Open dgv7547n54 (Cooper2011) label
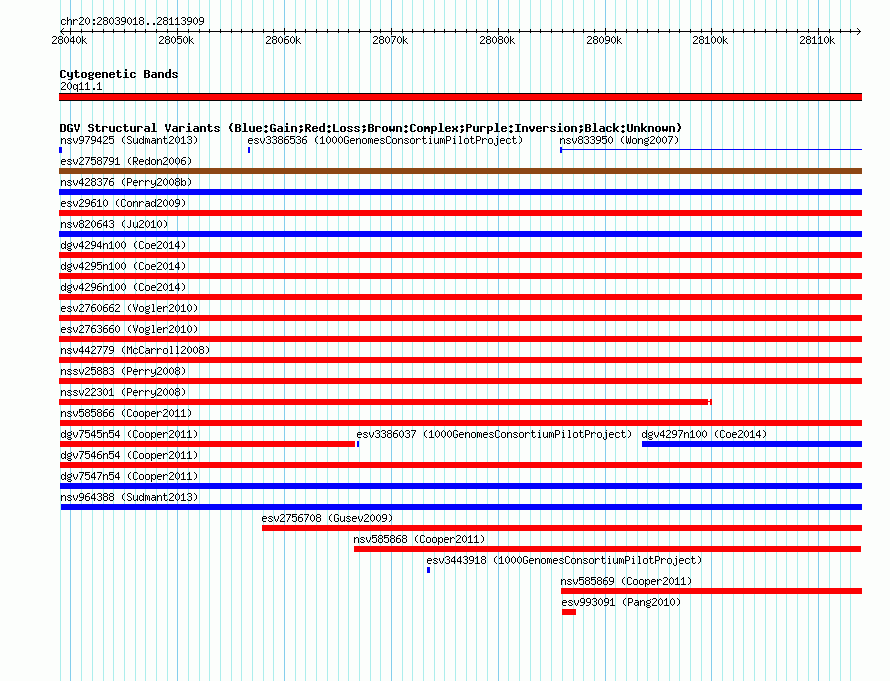This screenshot has width=890, height=681. point(129,476)
